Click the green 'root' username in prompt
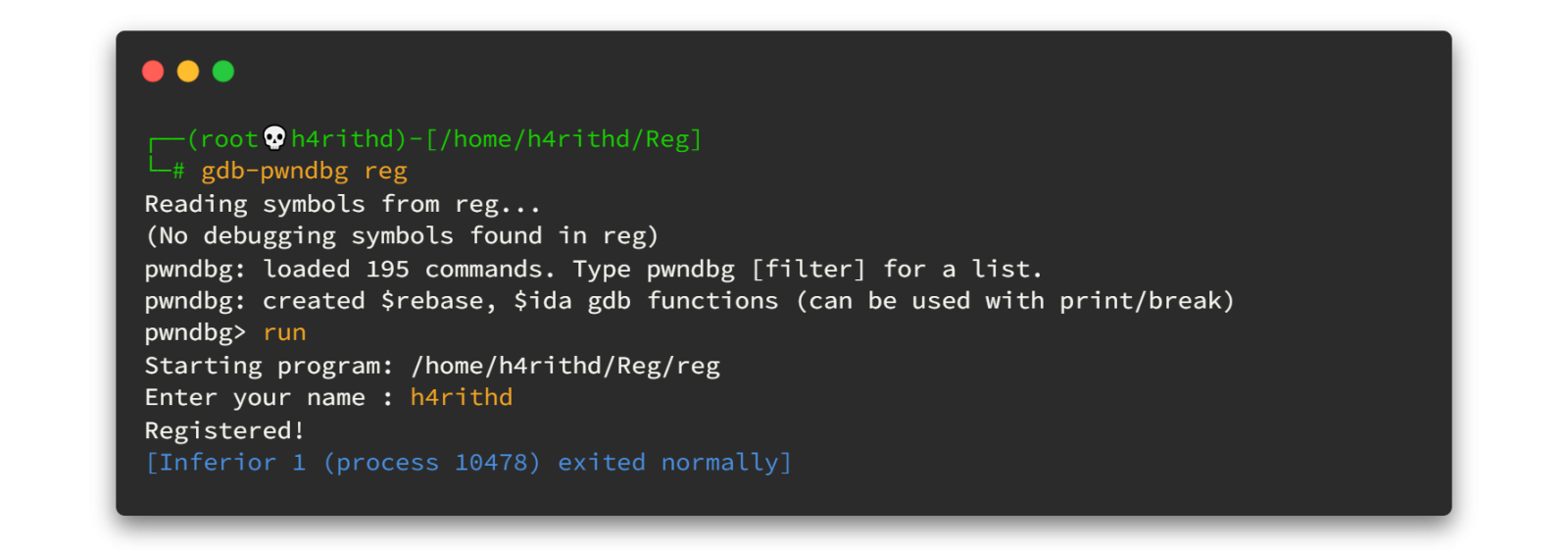Viewport: 1568px width, 550px height. click(228, 139)
